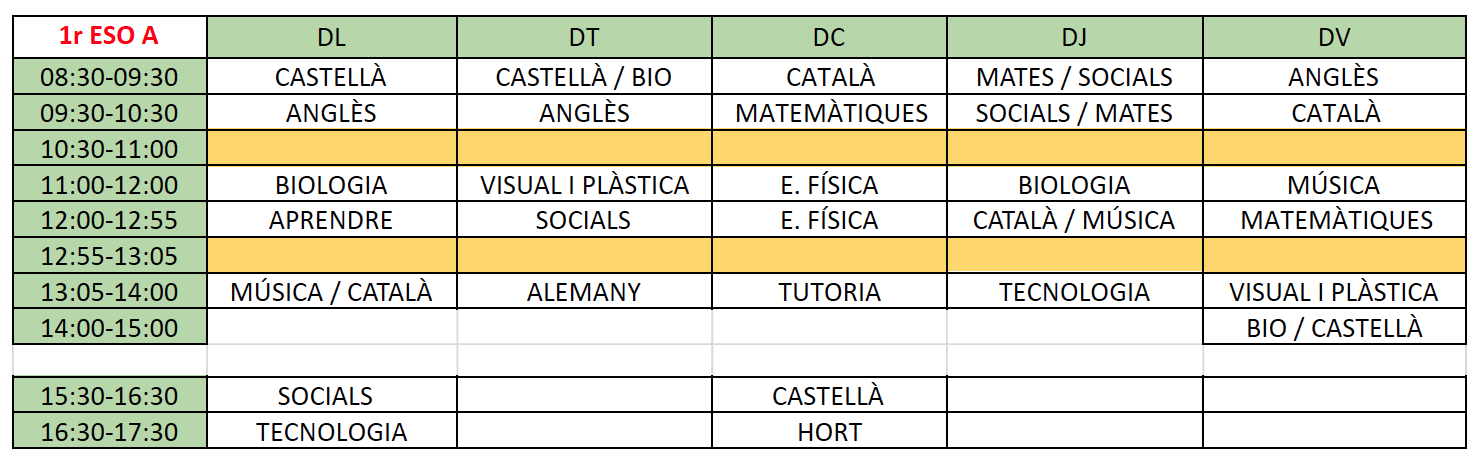
Task: Select the DJ column header
Action: (1074, 38)
